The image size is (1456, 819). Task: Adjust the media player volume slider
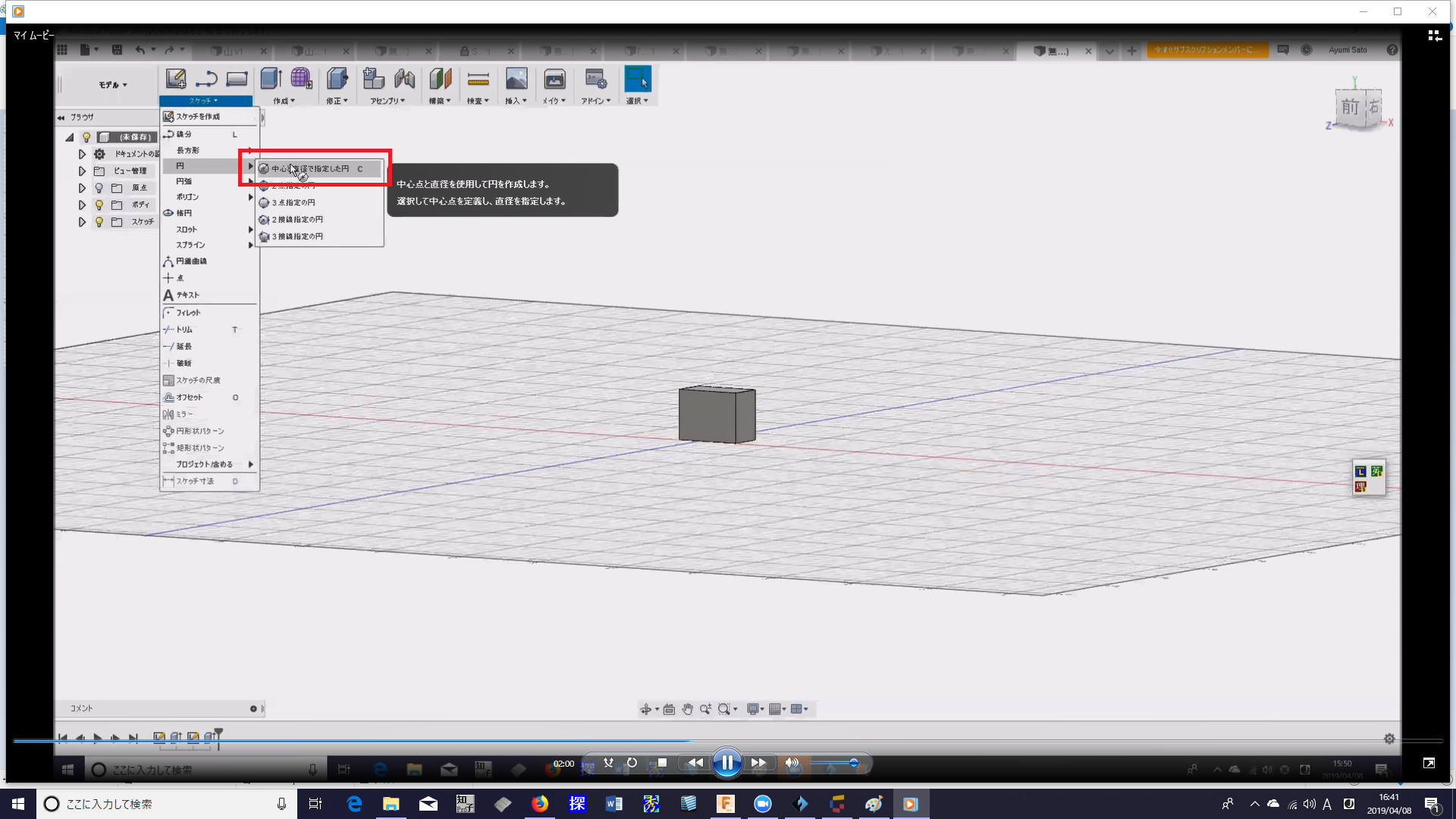coord(834,763)
